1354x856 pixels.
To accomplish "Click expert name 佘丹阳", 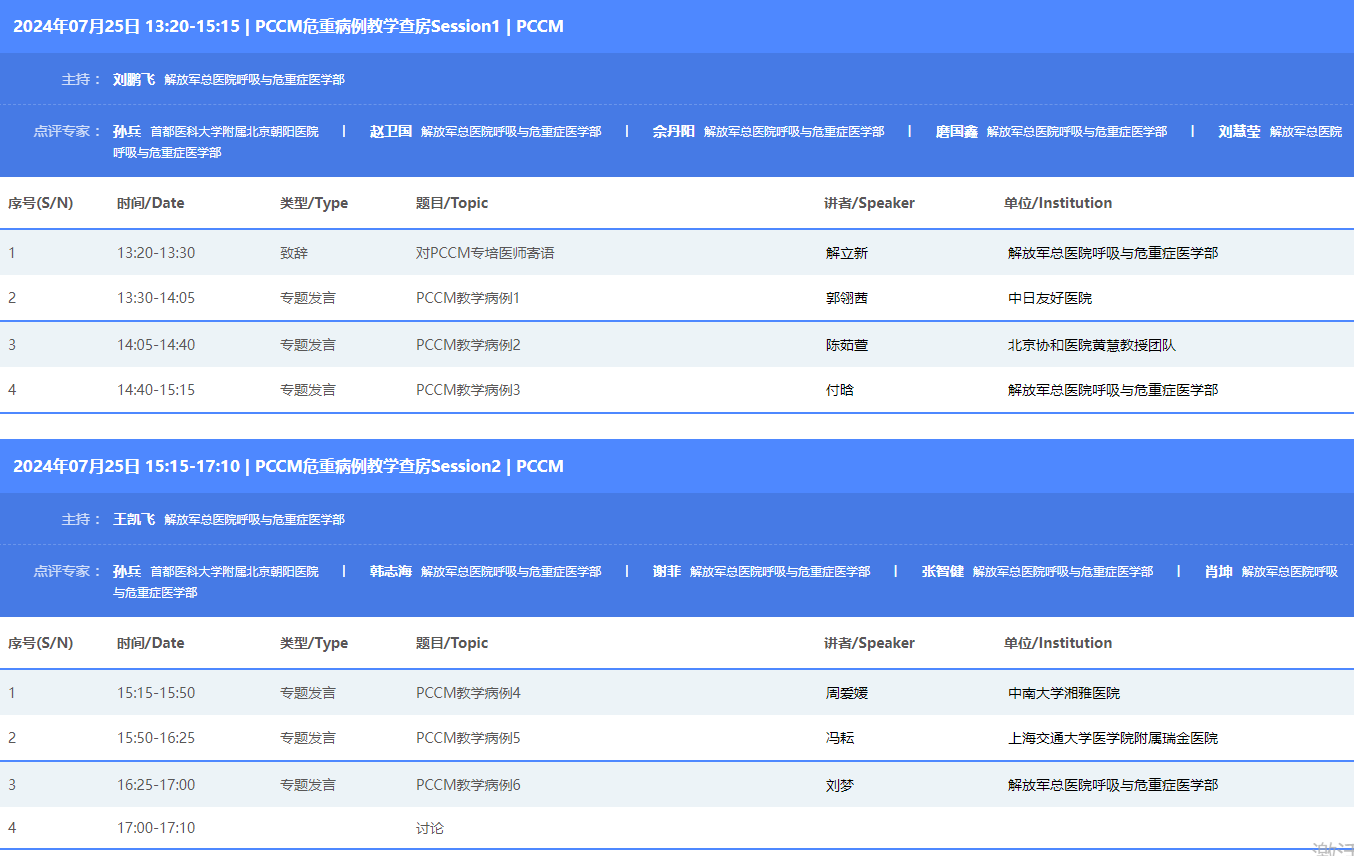I will (x=674, y=131).
